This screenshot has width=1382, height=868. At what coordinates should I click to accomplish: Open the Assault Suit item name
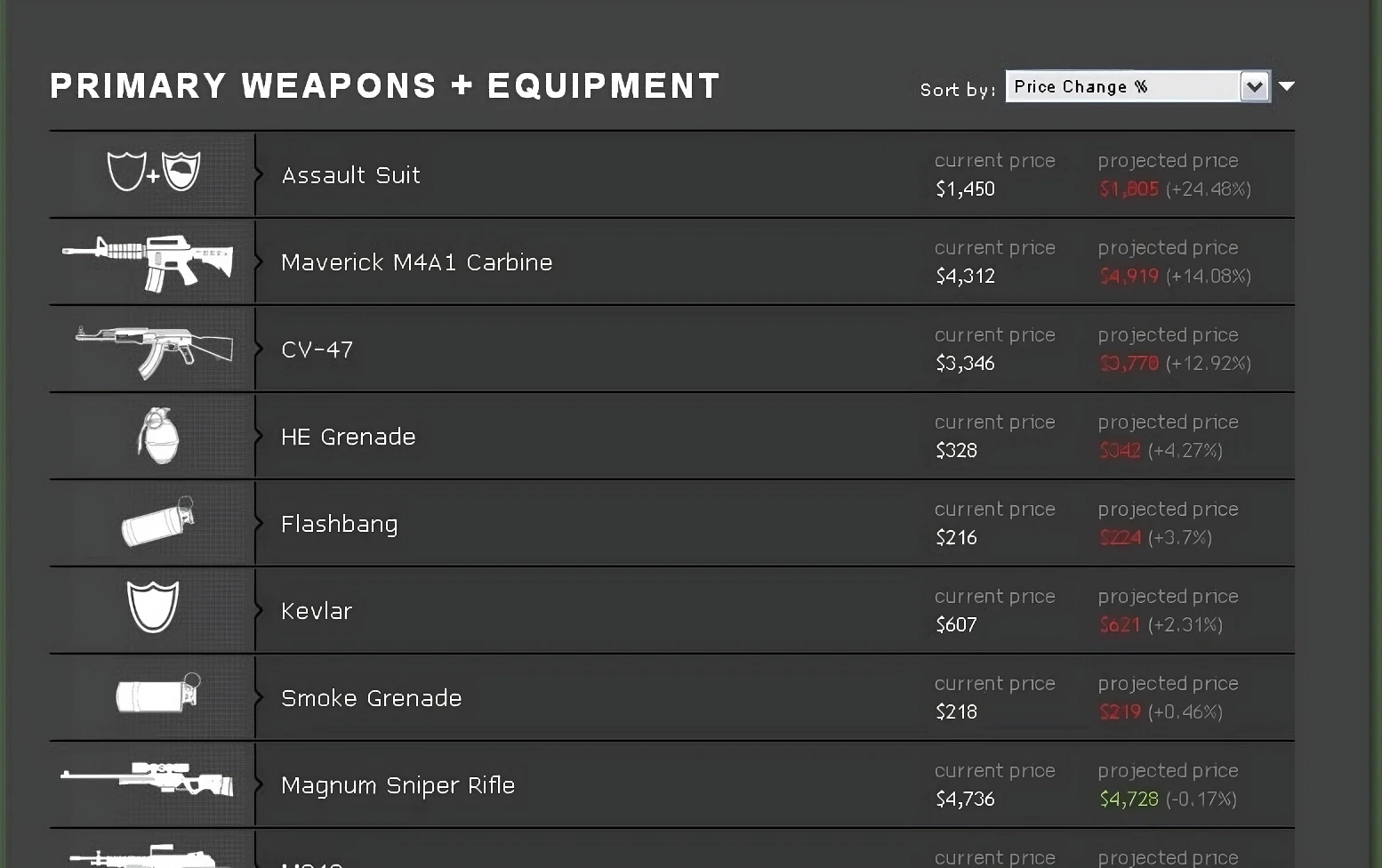tap(350, 175)
